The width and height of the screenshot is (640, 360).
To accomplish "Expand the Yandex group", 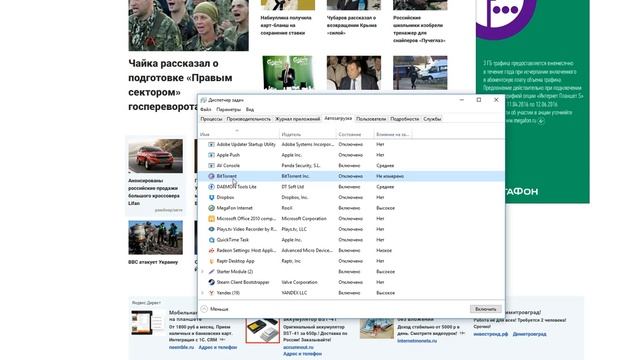I will tap(202, 293).
